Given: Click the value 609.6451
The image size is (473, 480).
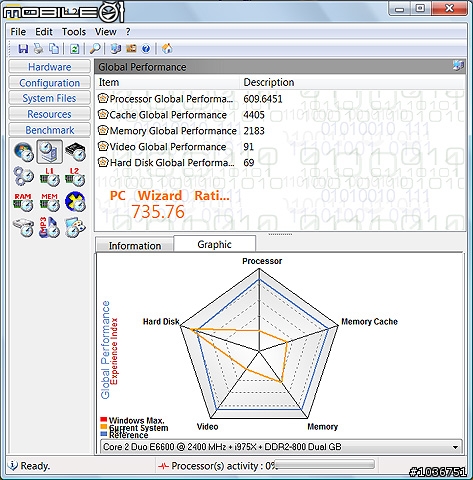Looking at the screenshot, I should point(263,99).
